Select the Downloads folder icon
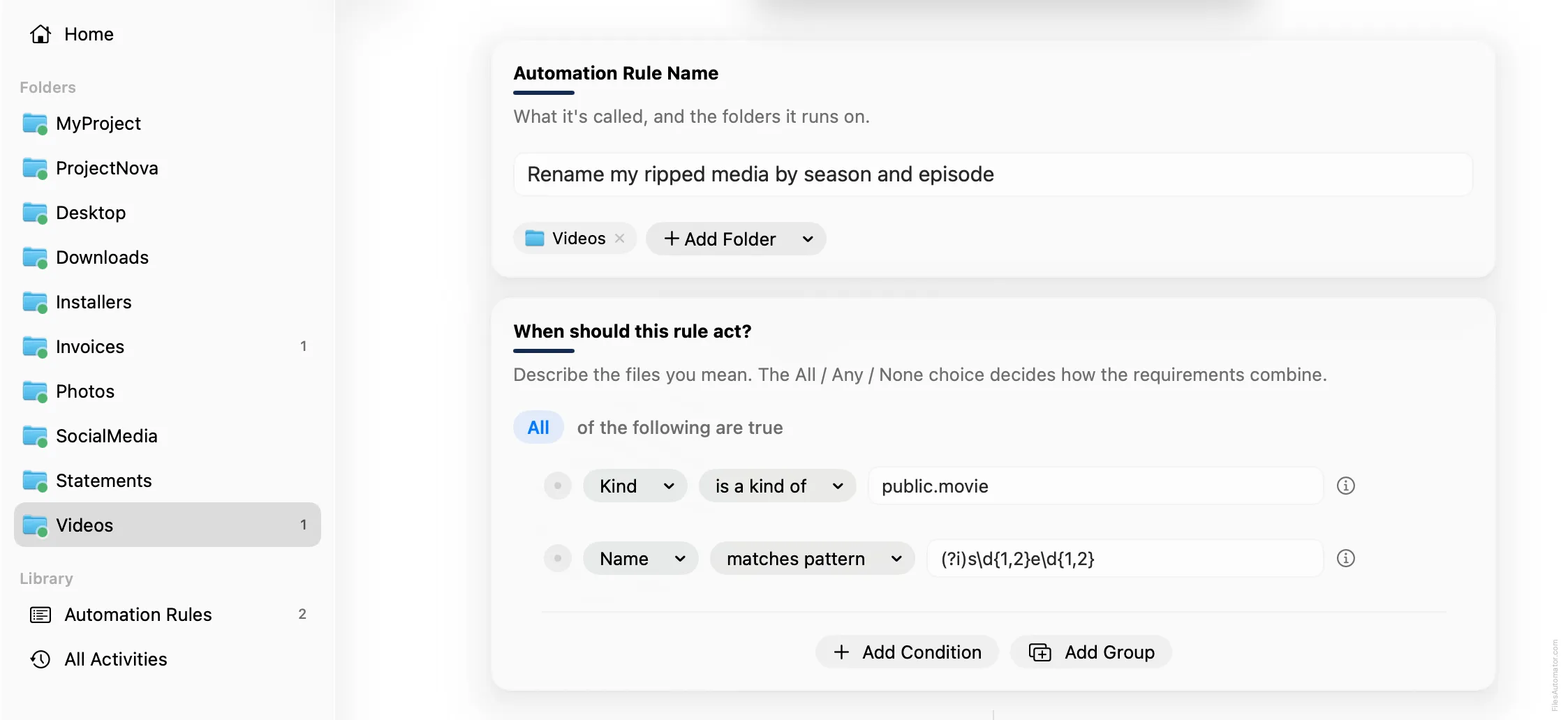 [35, 257]
